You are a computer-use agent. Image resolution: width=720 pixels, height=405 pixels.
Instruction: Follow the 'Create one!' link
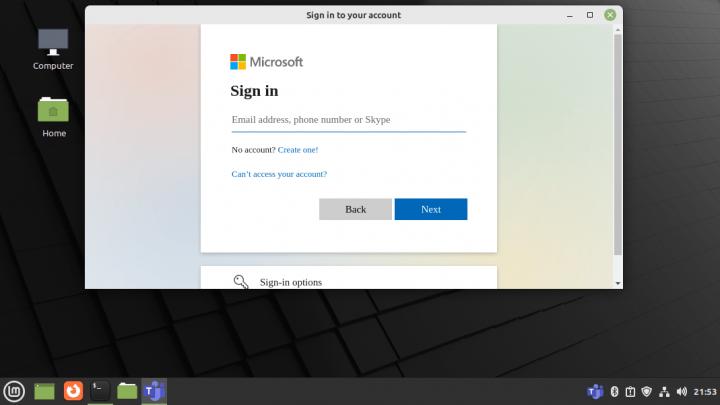pos(298,150)
